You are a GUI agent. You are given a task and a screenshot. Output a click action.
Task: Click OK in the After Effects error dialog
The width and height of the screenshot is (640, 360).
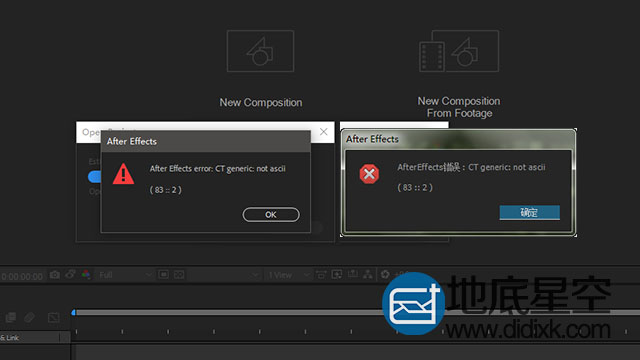[x=271, y=215]
